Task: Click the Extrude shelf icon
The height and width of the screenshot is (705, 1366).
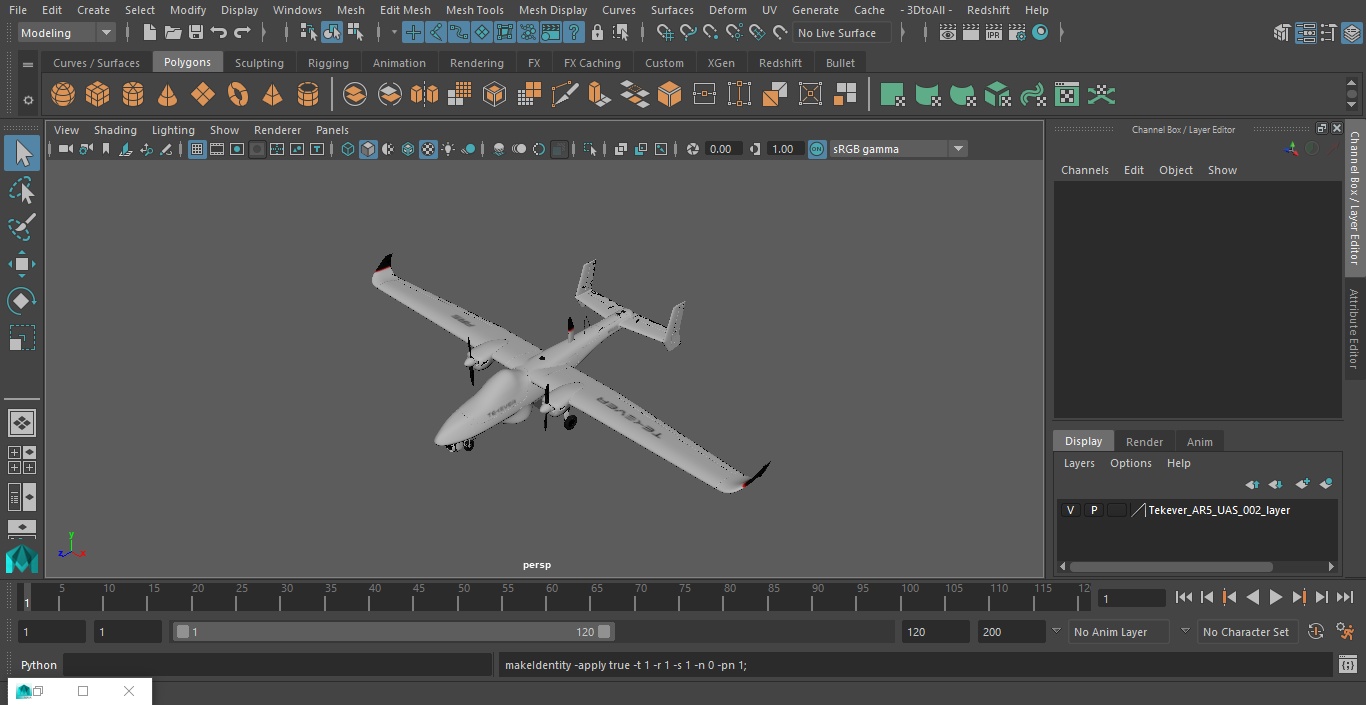Action: [600, 95]
